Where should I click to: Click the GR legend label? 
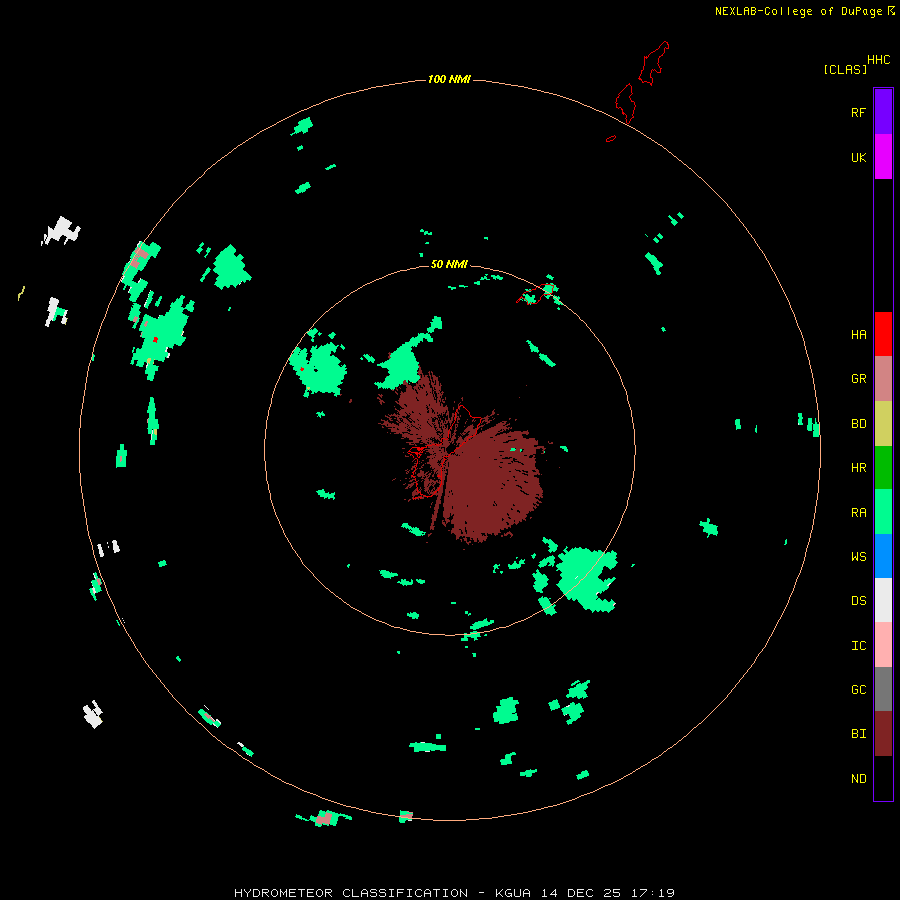[x=858, y=379]
